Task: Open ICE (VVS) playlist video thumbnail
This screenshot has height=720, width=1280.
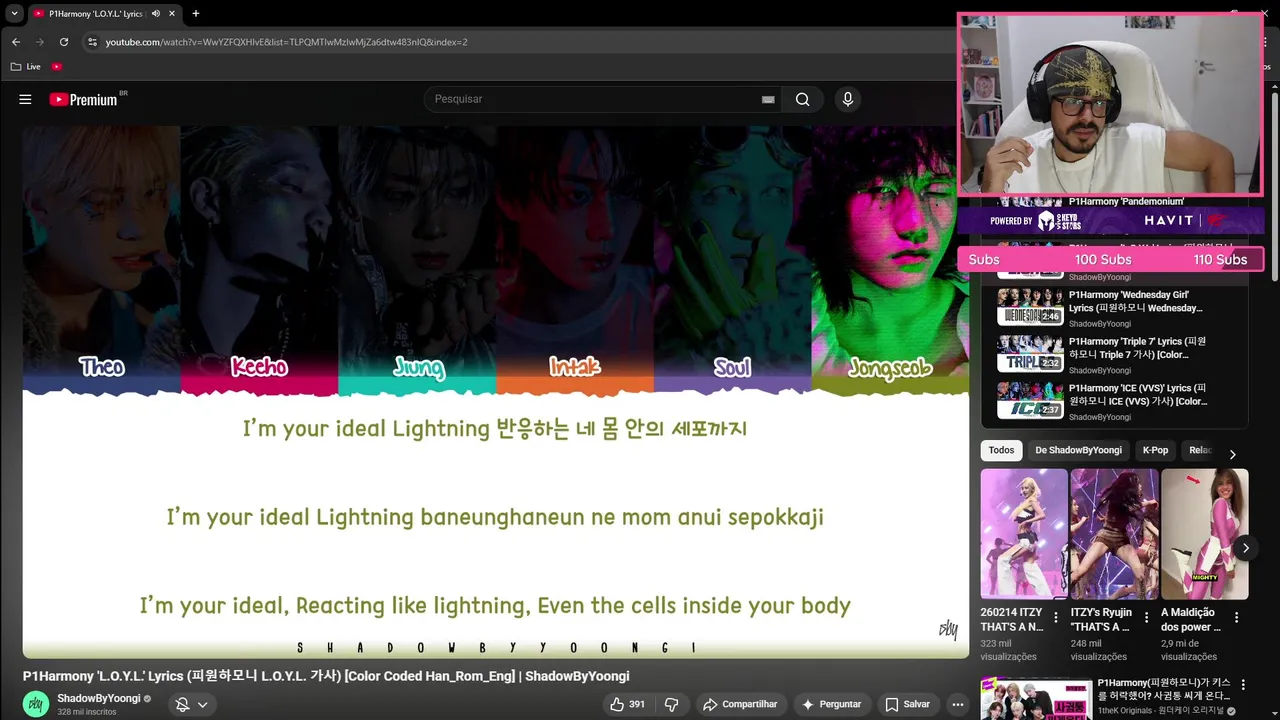Action: tap(1030, 399)
